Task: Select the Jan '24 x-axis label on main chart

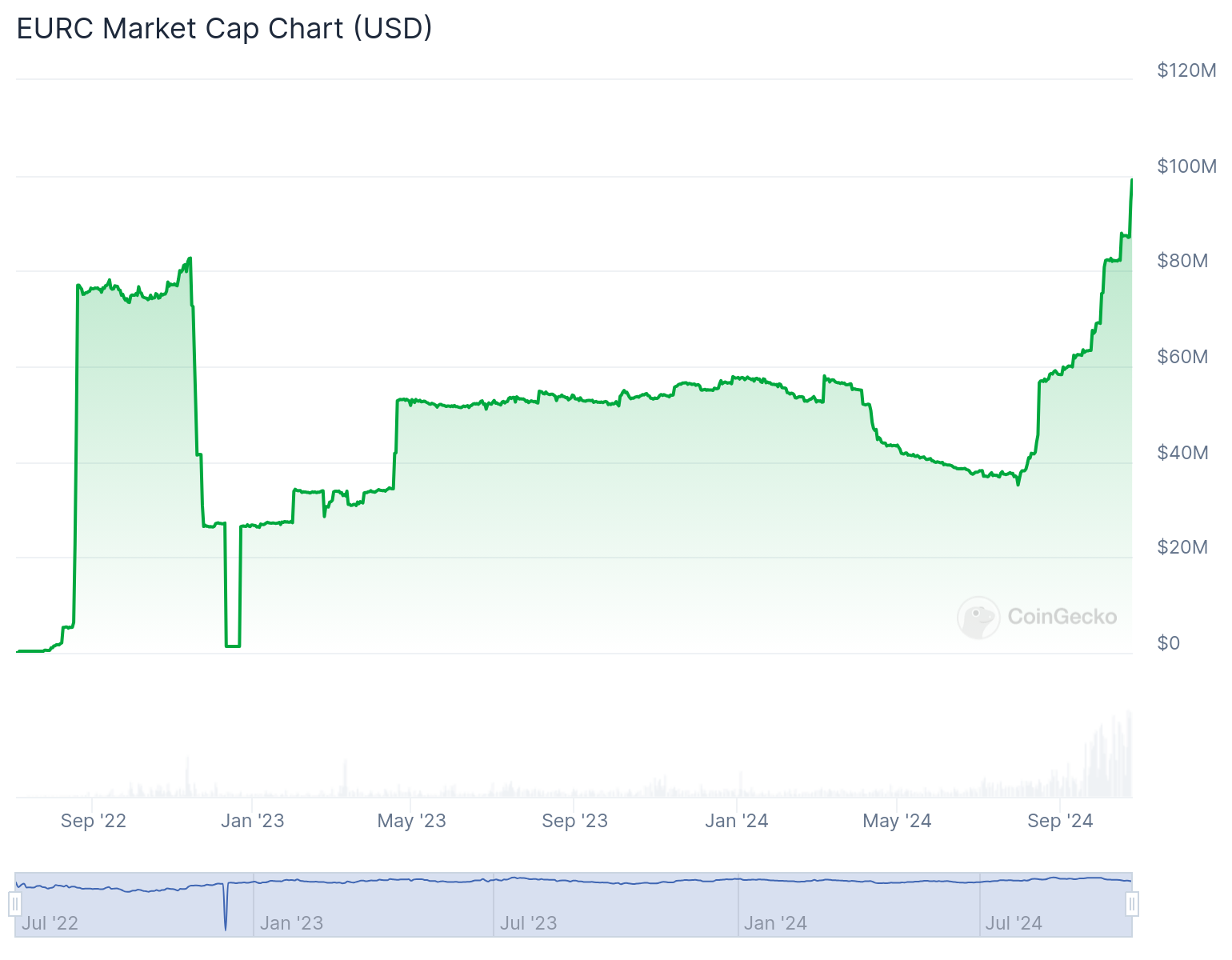Action: pyautogui.click(x=737, y=821)
